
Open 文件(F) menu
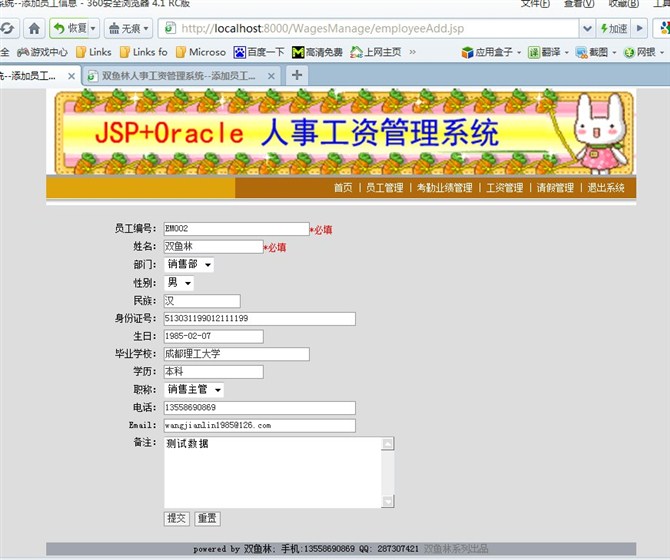tap(535, 4)
